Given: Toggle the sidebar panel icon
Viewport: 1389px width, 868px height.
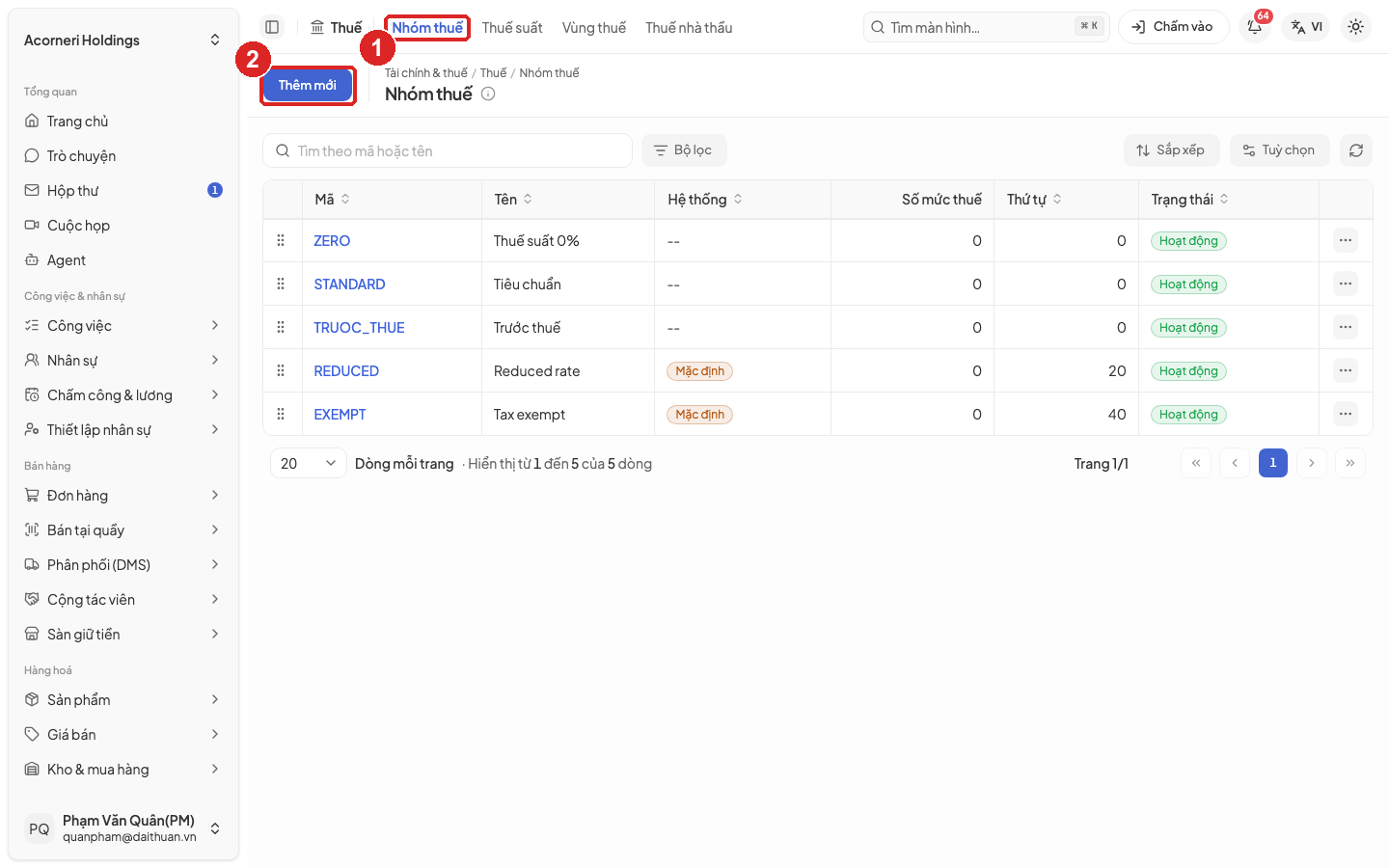Looking at the screenshot, I should click(272, 27).
